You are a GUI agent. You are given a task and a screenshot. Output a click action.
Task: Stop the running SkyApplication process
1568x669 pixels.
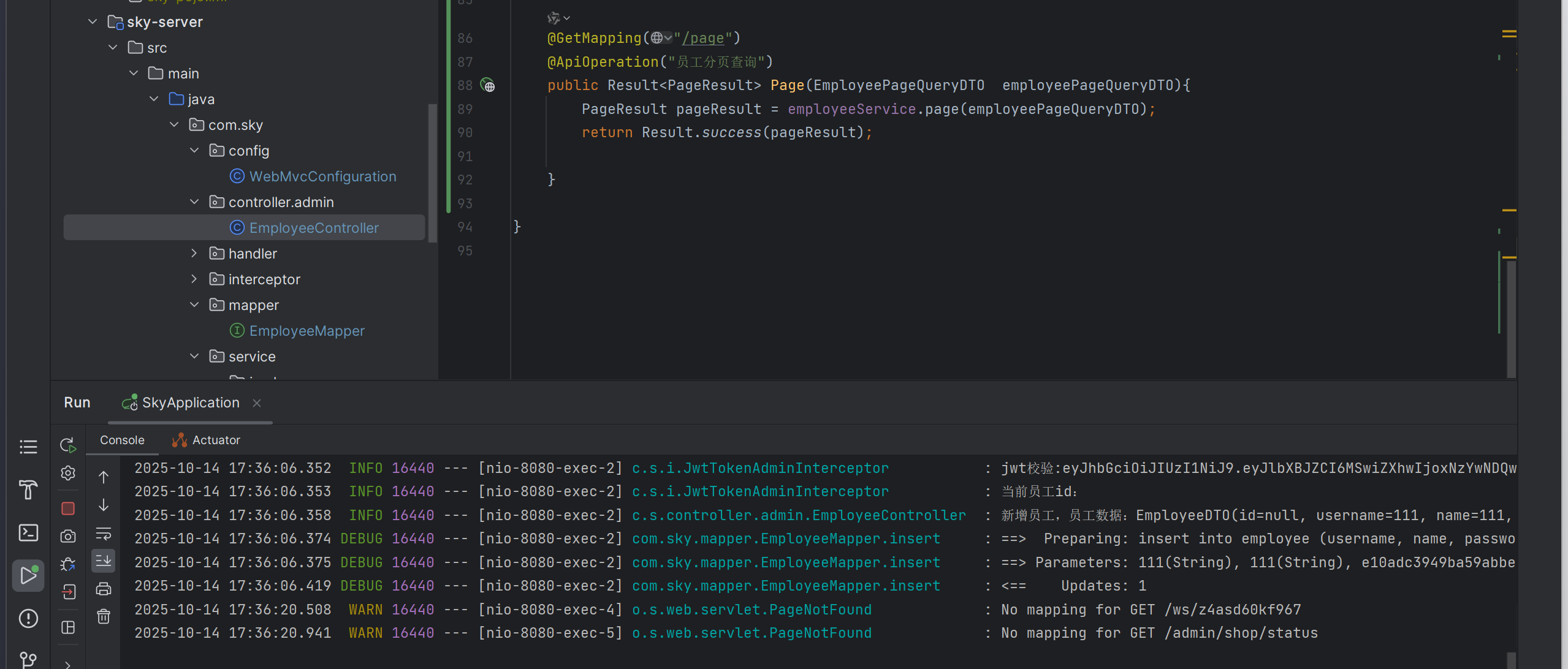[68, 508]
